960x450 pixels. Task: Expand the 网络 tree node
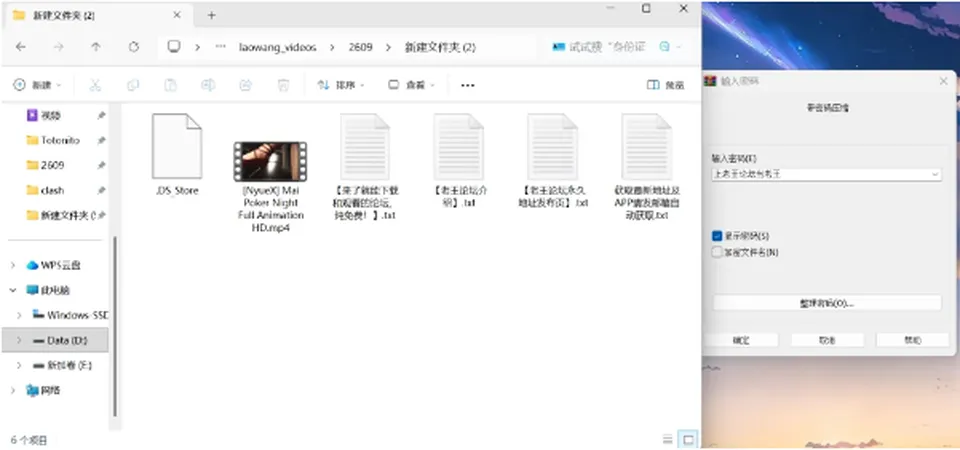pos(13,390)
